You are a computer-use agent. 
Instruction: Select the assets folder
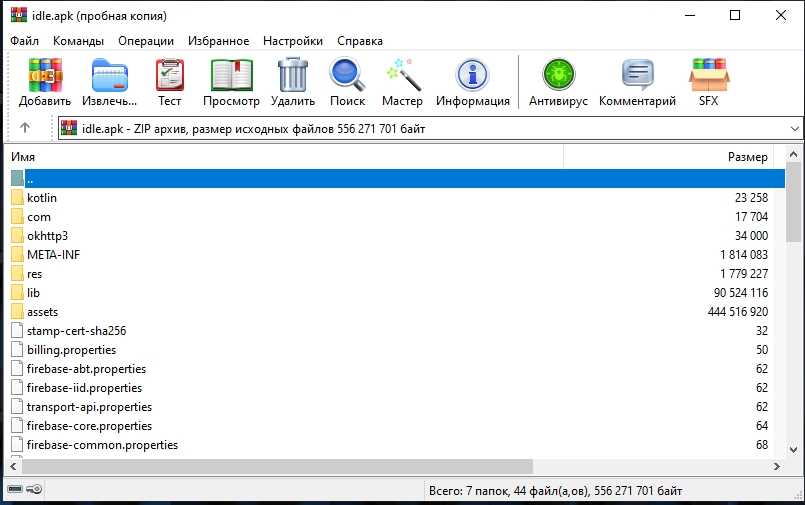click(42, 312)
